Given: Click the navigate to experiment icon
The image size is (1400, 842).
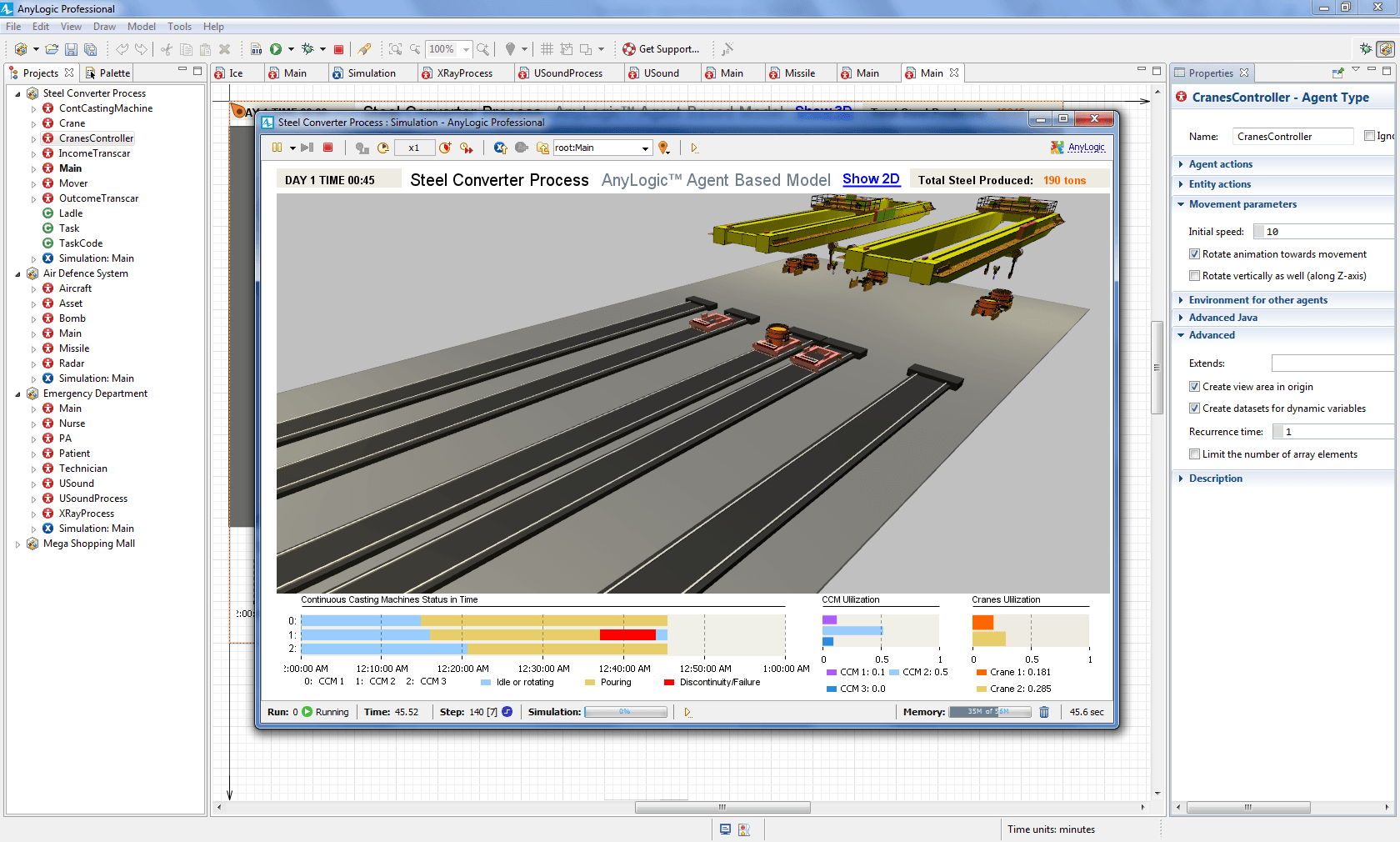Looking at the screenshot, I should coord(500,148).
